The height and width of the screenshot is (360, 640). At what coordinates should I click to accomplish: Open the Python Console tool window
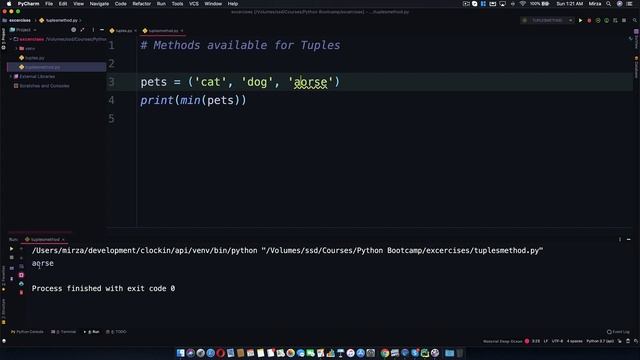[x=27, y=332]
